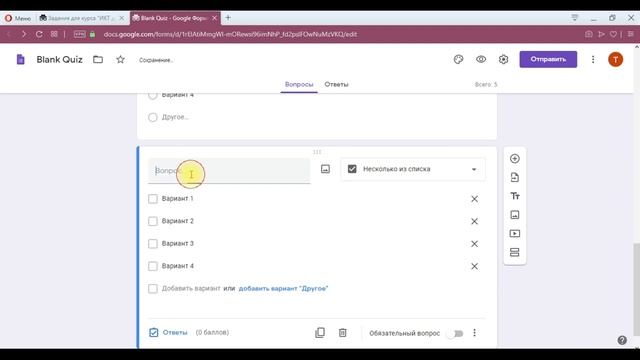Image resolution: width=640 pixels, height=360 pixels.
Task: Bookmark page with heart icon
Action: [x=613, y=34]
